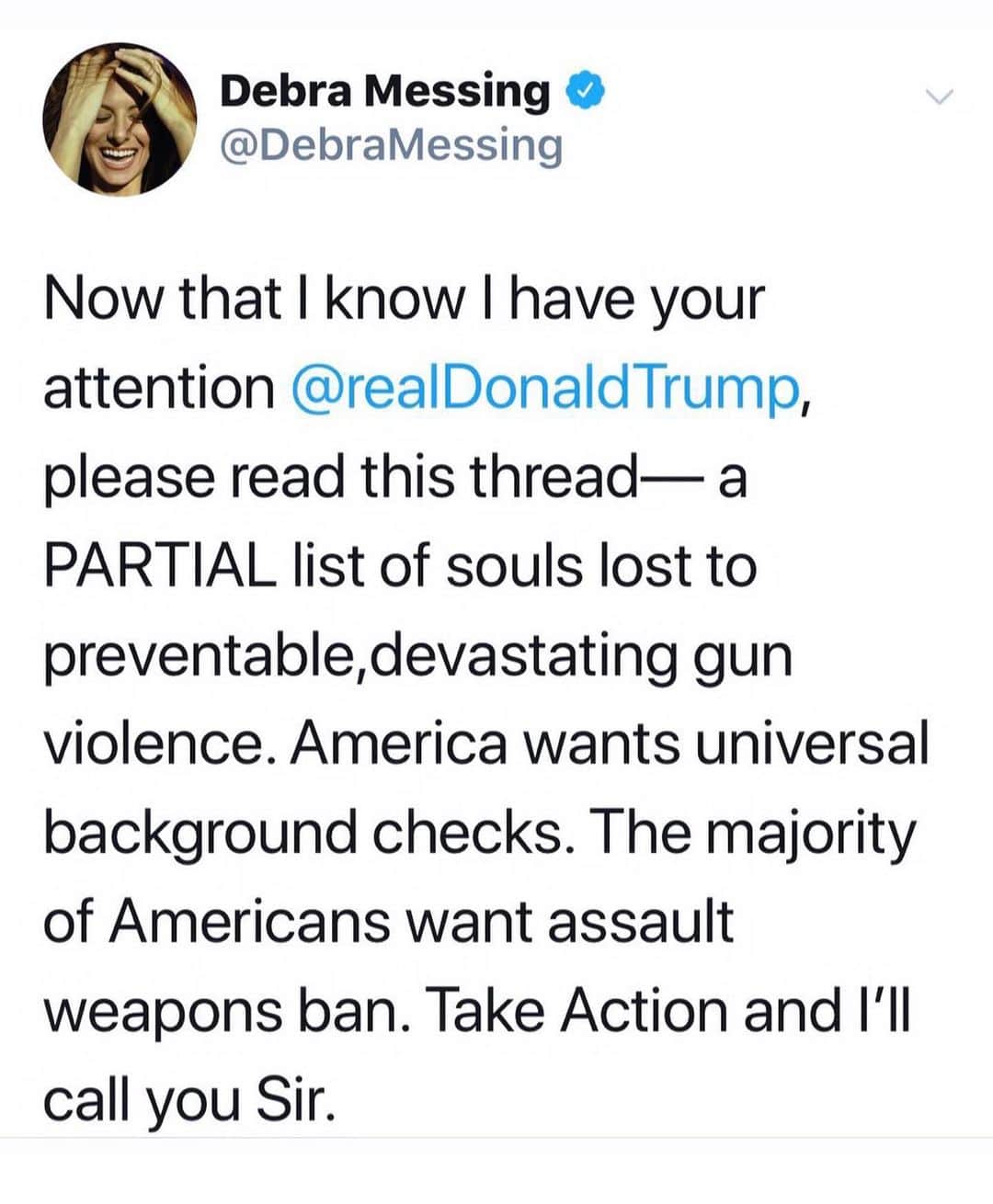Click the phrase "The majority" in tweet
Screen dimensions: 993x1204
click(754, 834)
